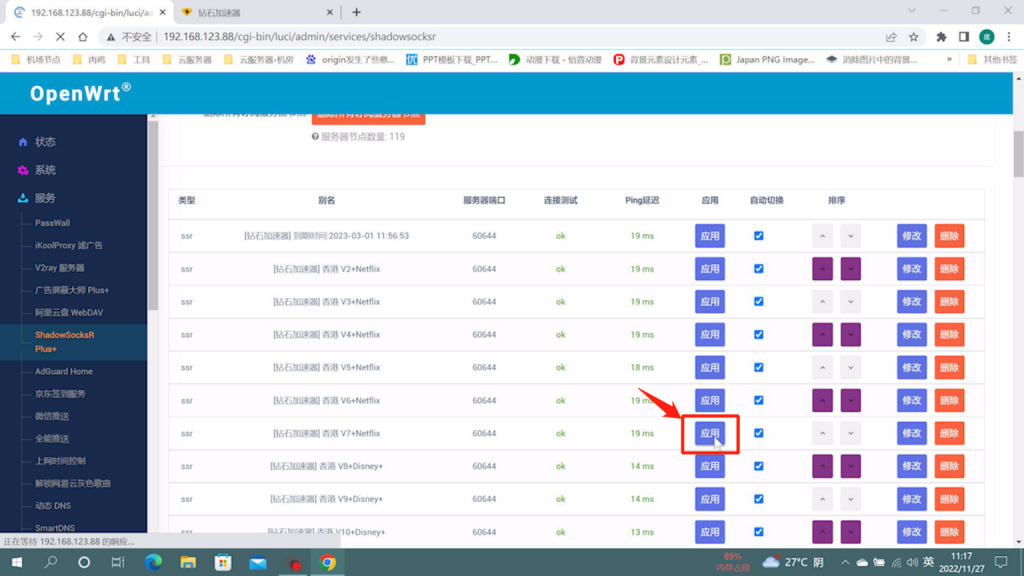Open Microsoft Store from taskbar
The height and width of the screenshot is (576, 1024).
click(x=223, y=562)
